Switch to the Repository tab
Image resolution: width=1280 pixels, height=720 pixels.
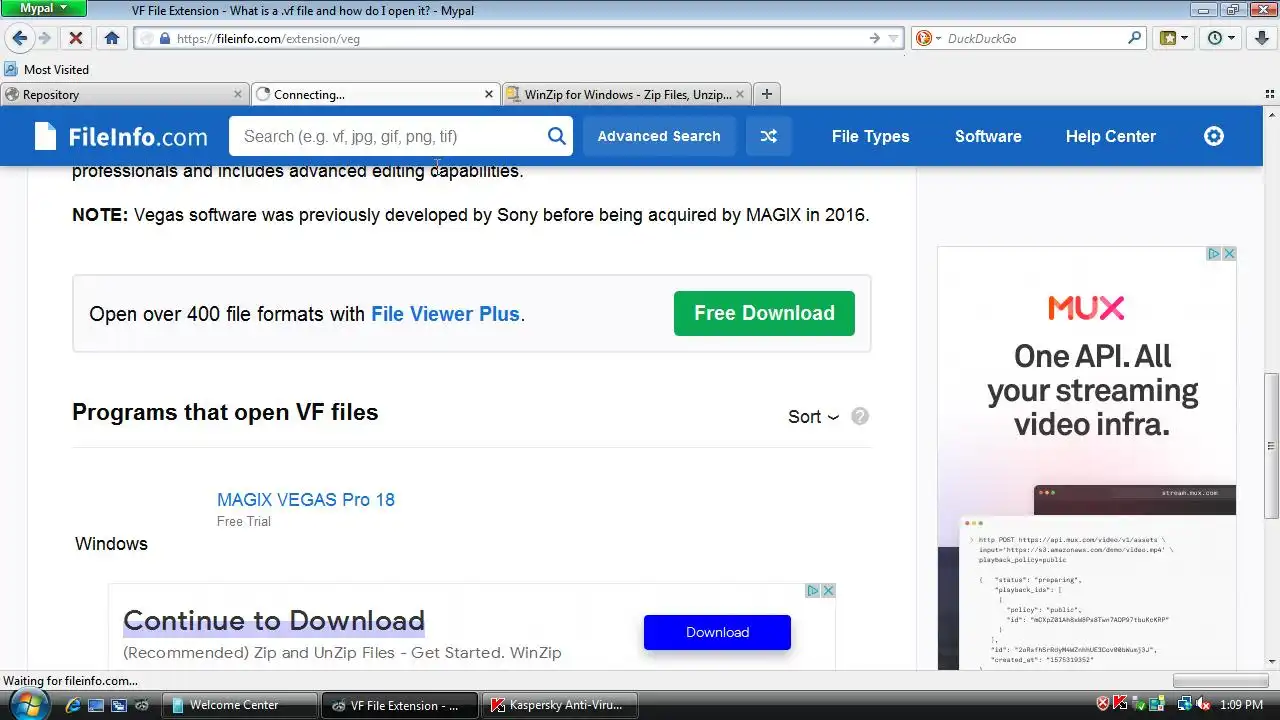[124, 94]
